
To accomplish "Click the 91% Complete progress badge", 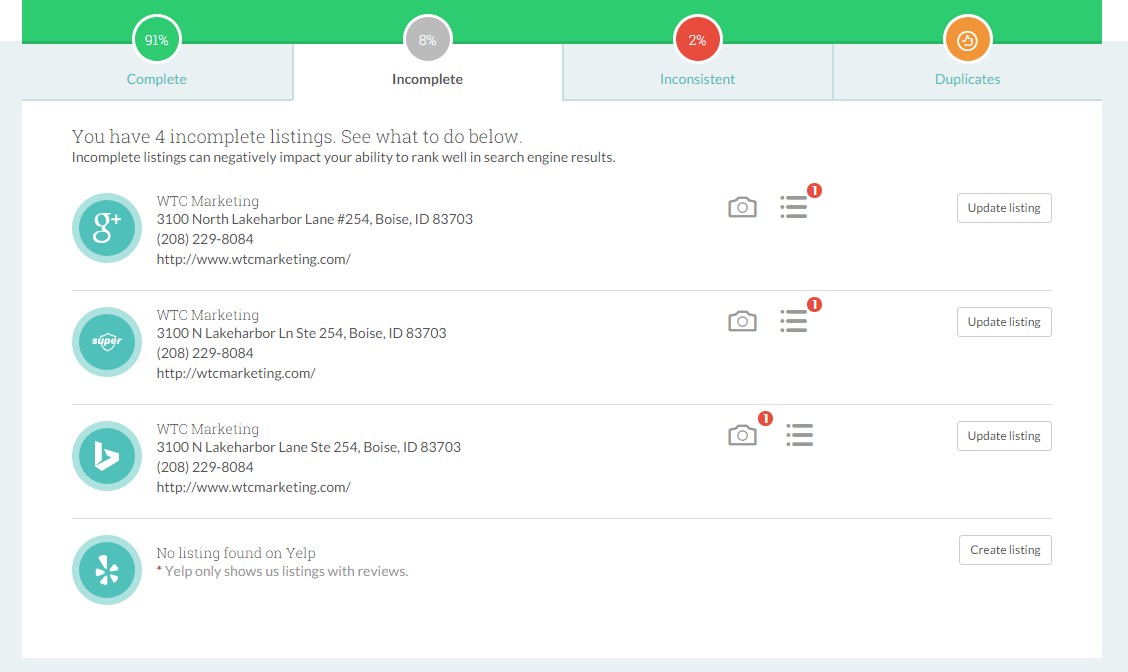I will 156,40.
